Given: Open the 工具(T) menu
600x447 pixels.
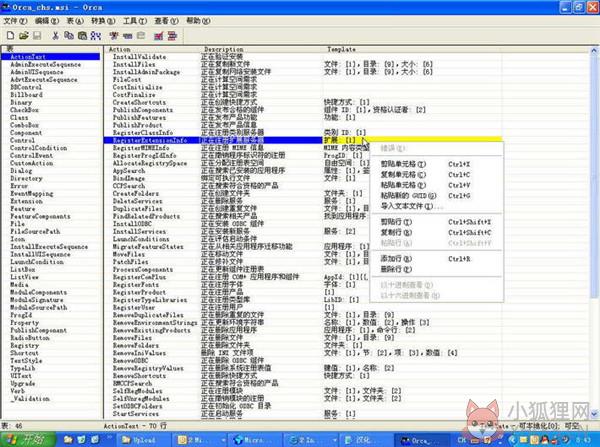Looking at the screenshot, I should click(135, 21).
